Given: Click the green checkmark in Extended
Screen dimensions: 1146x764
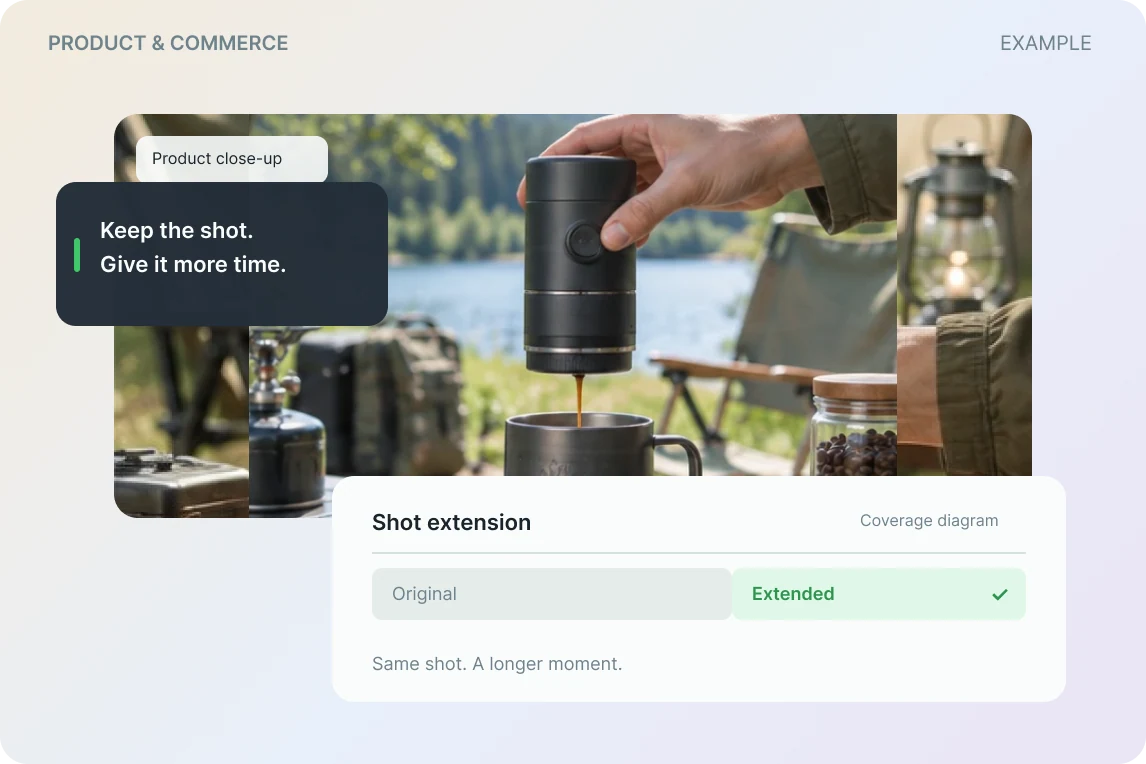Looking at the screenshot, I should click(x=1000, y=594).
